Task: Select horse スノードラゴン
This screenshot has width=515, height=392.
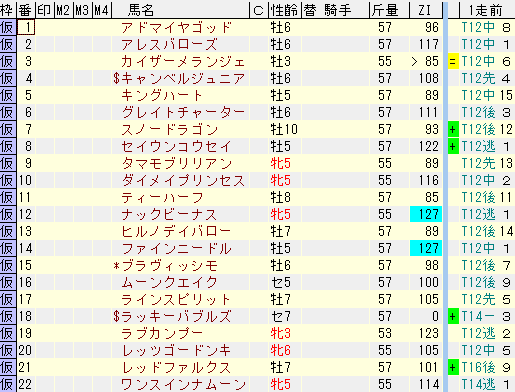Action: [x=169, y=129]
